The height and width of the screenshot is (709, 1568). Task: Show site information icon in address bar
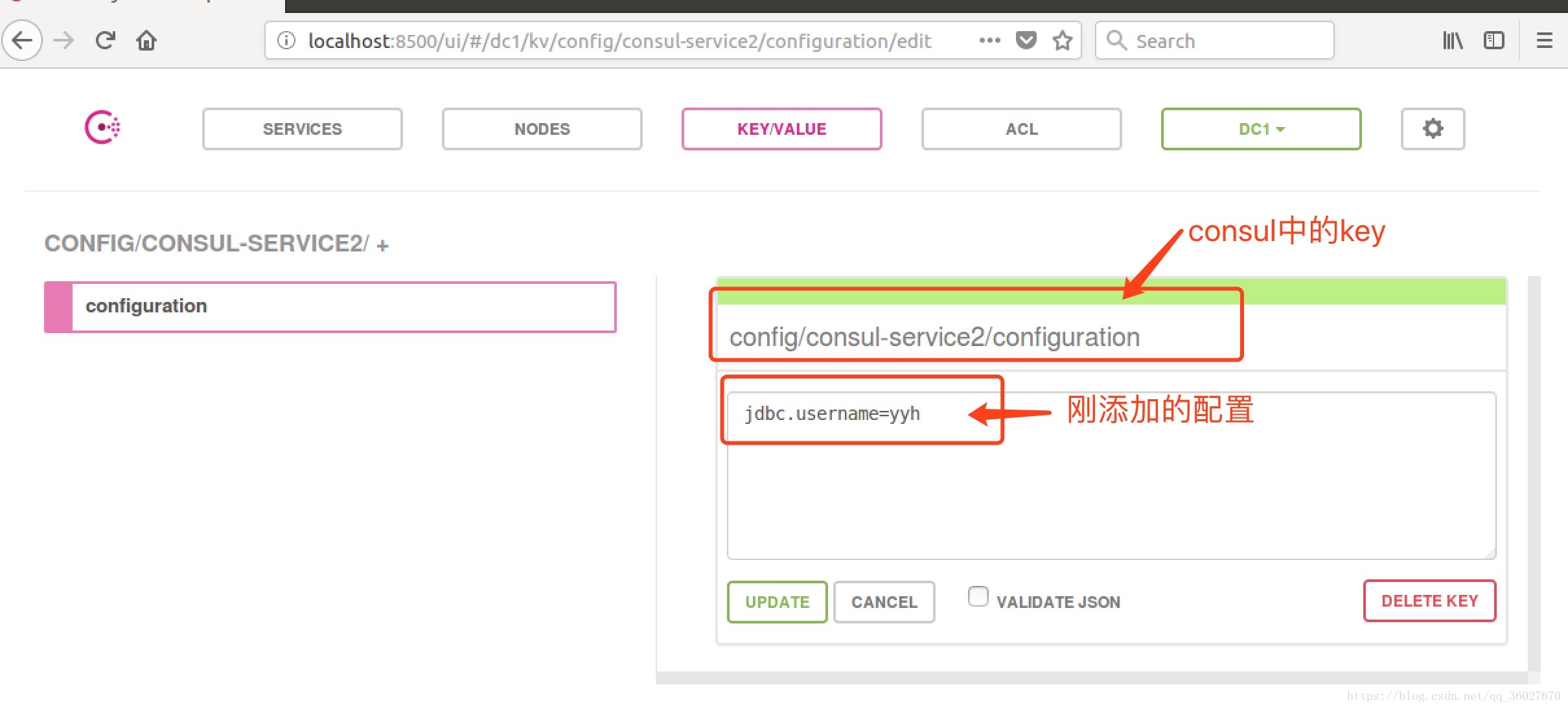pos(286,41)
